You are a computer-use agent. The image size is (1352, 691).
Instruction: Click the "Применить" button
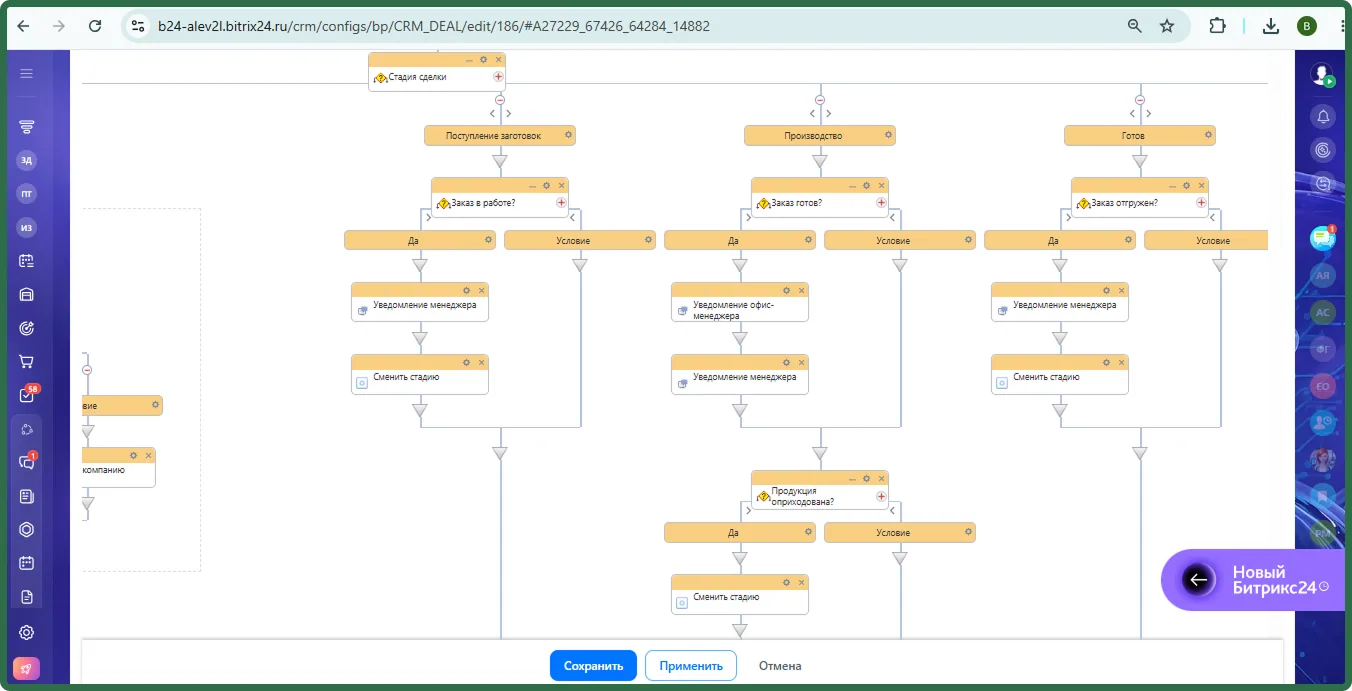tap(691, 666)
